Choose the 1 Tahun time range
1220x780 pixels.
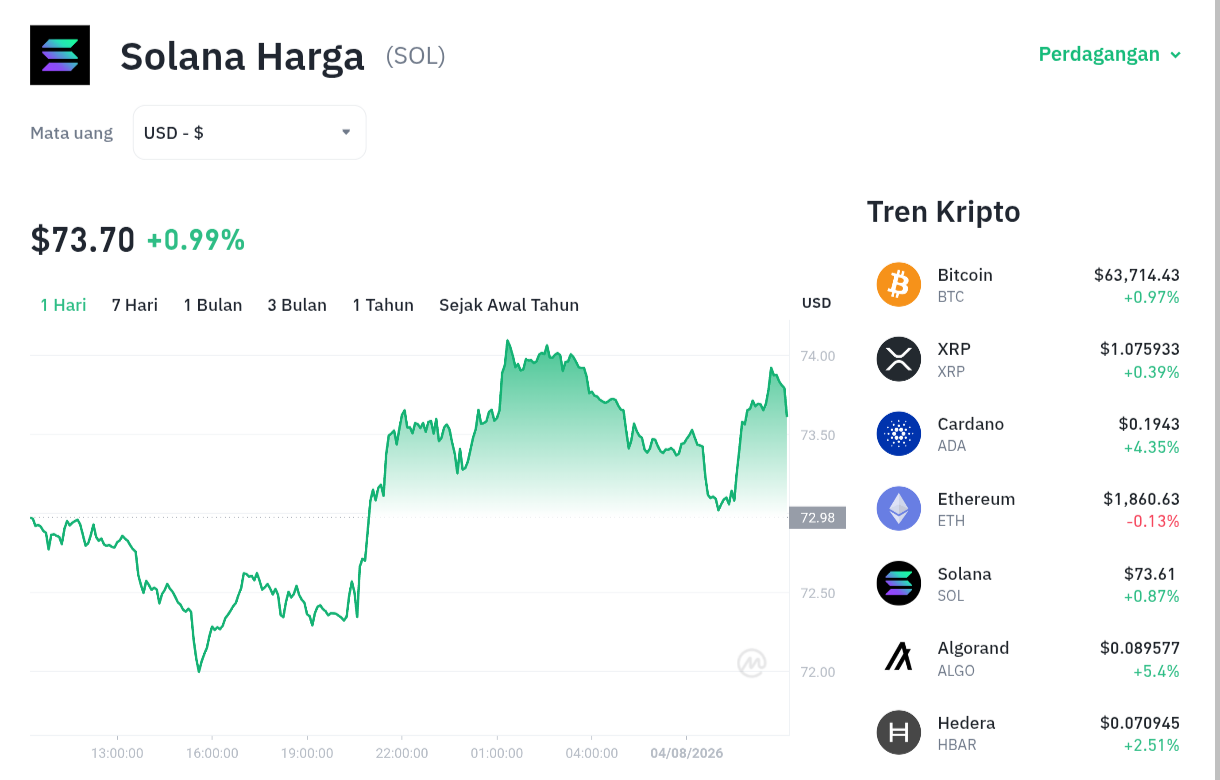click(383, 305)
